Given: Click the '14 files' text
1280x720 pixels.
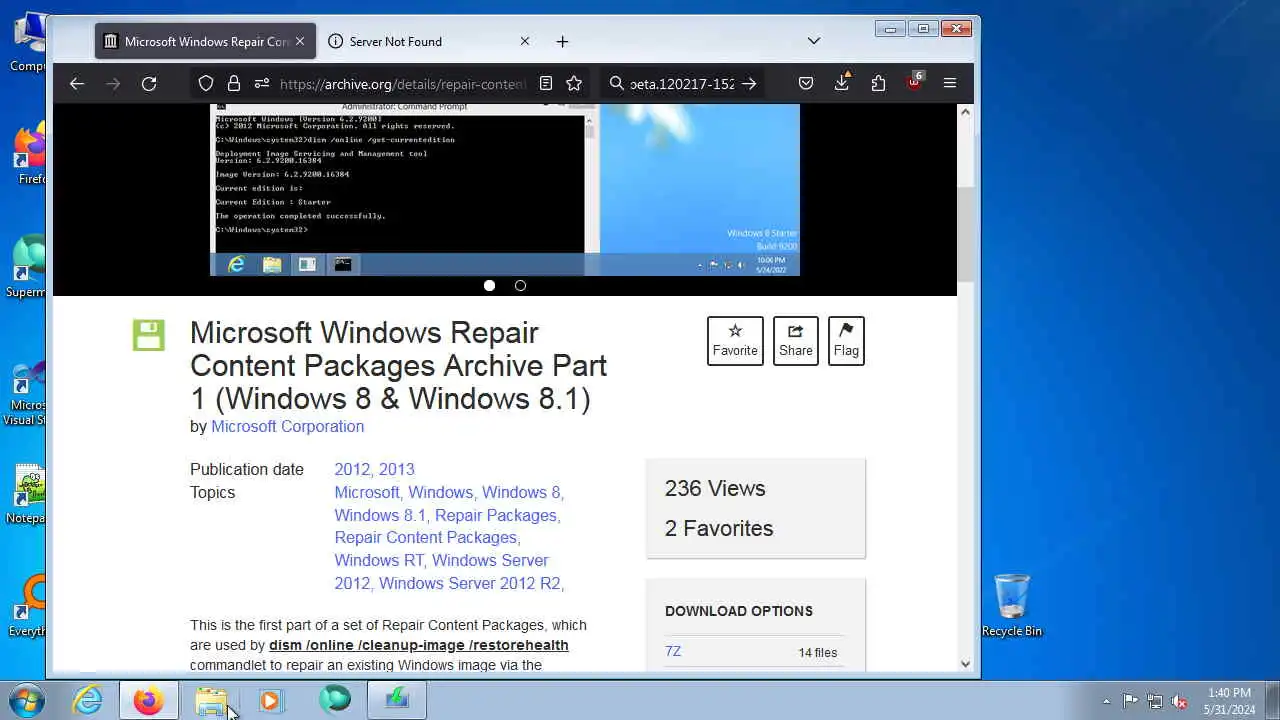Looking at the screenshot, I should (x=818, y=652).
